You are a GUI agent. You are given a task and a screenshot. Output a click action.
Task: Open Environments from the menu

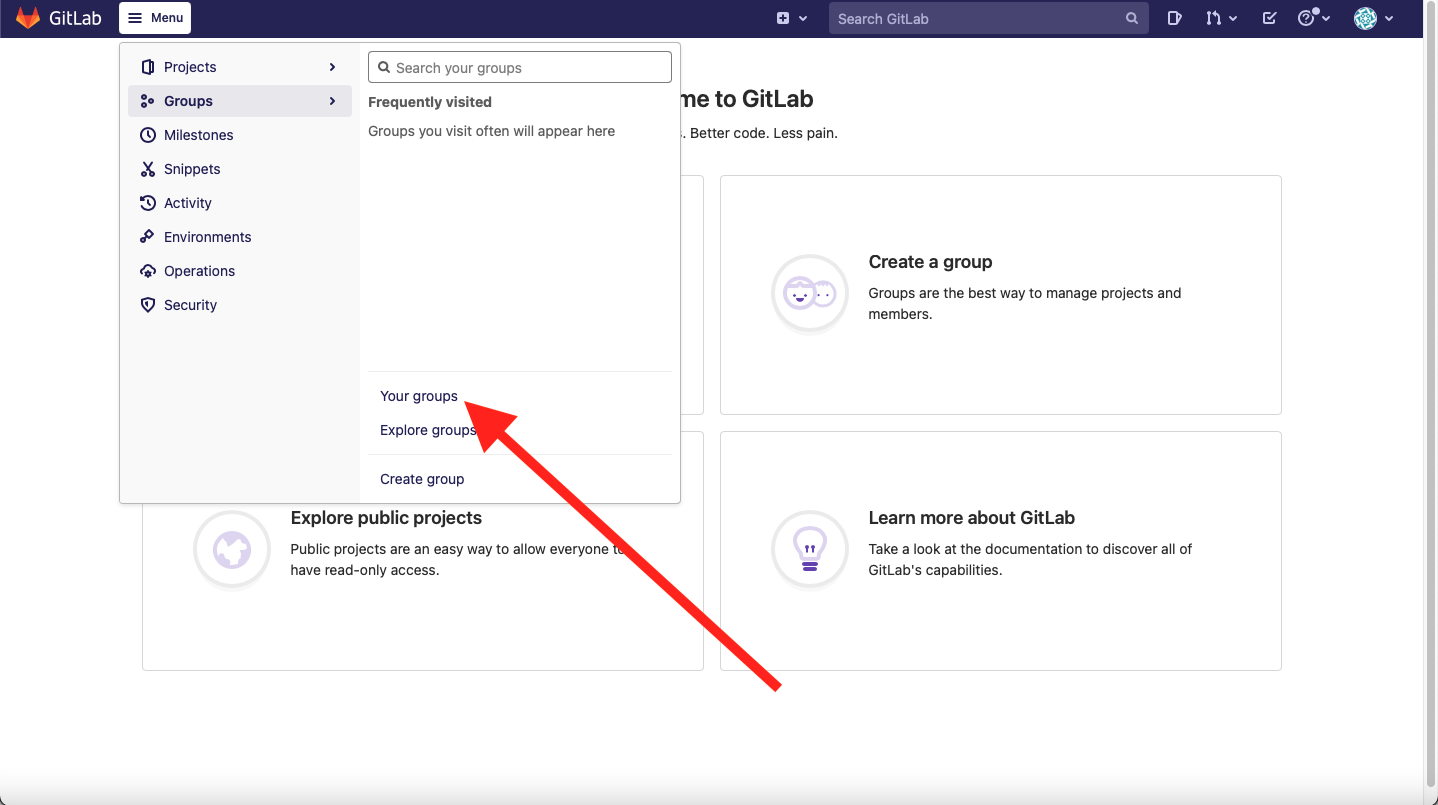click(240, 237)
